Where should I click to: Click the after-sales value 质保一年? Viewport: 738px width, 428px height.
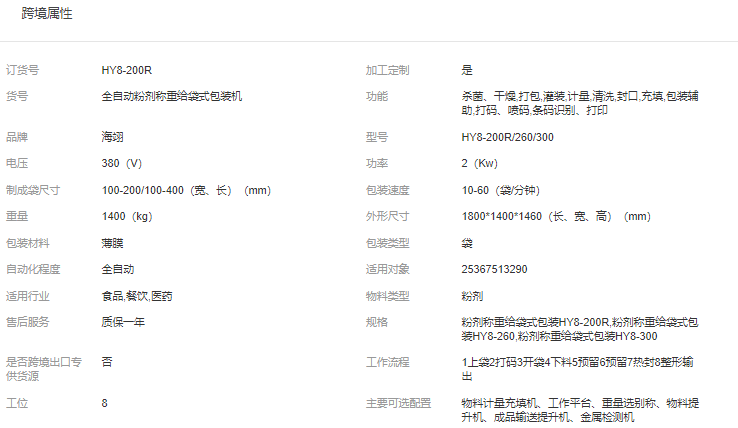(x=124, y=322)
